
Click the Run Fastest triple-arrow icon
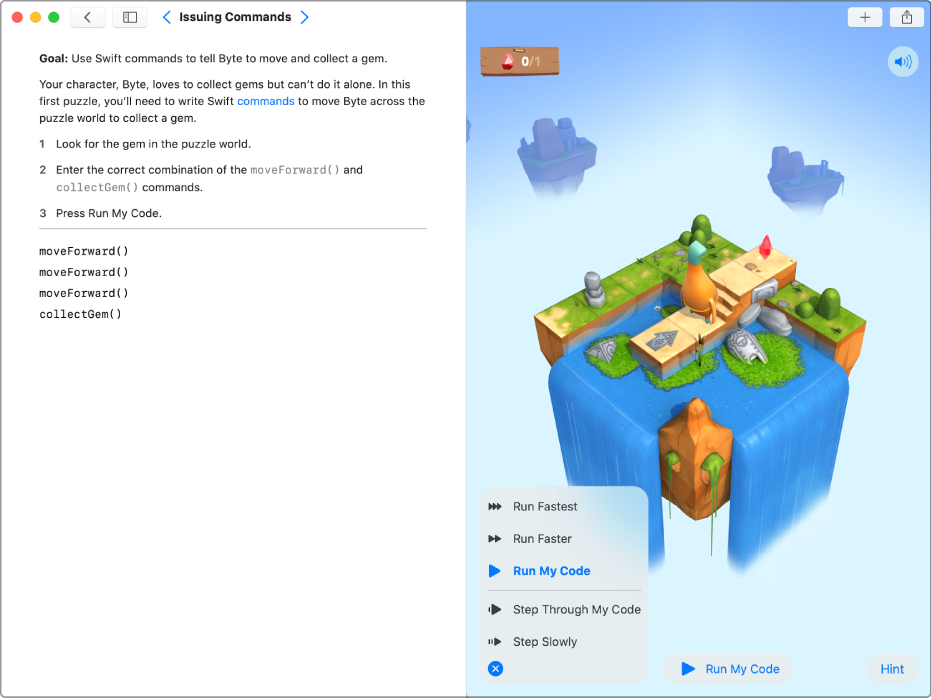[495, 506]
